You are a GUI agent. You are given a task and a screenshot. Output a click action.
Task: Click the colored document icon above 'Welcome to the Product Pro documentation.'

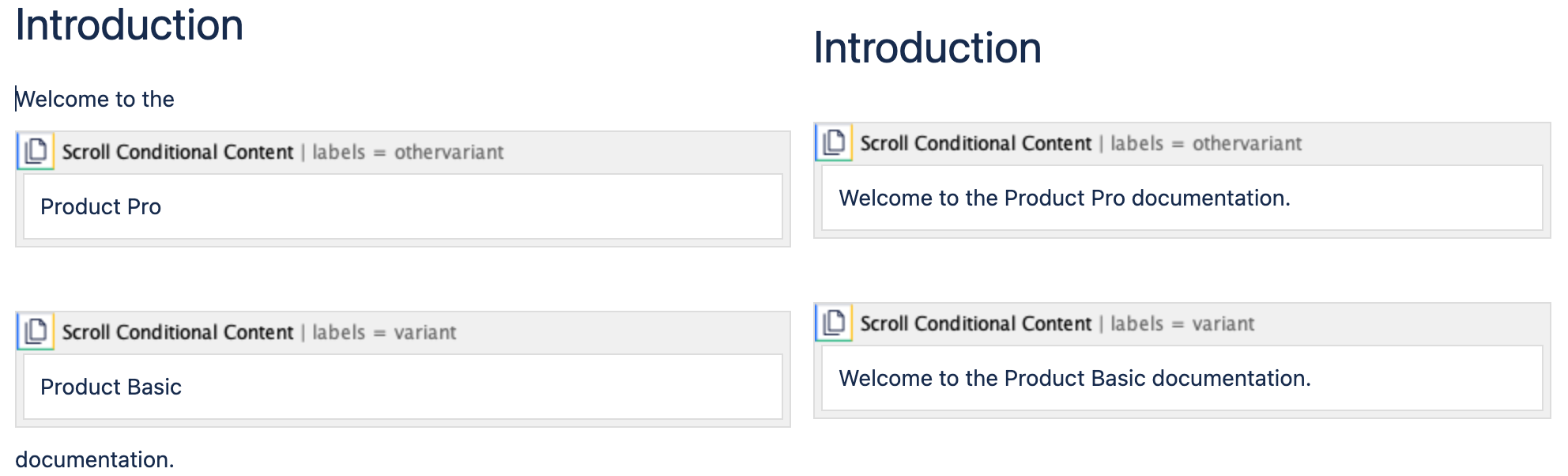tap(832, 143)
